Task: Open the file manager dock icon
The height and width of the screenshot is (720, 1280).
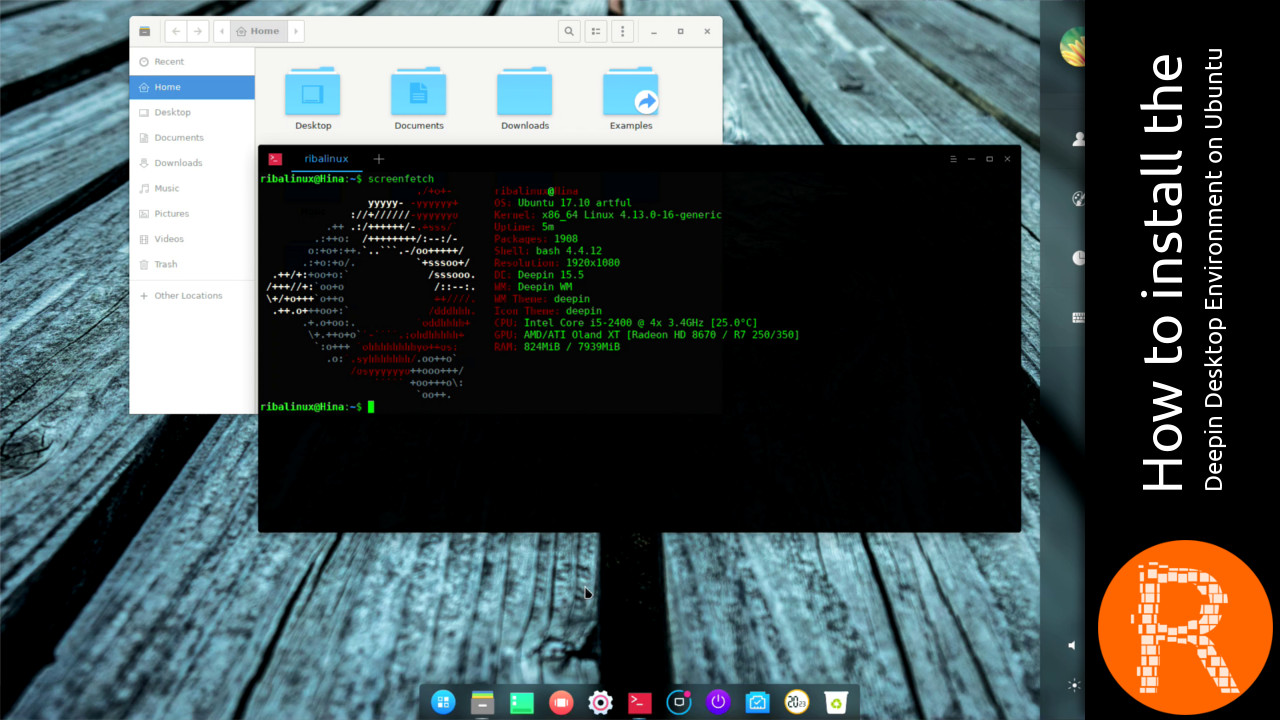Action: pos(483,702)
